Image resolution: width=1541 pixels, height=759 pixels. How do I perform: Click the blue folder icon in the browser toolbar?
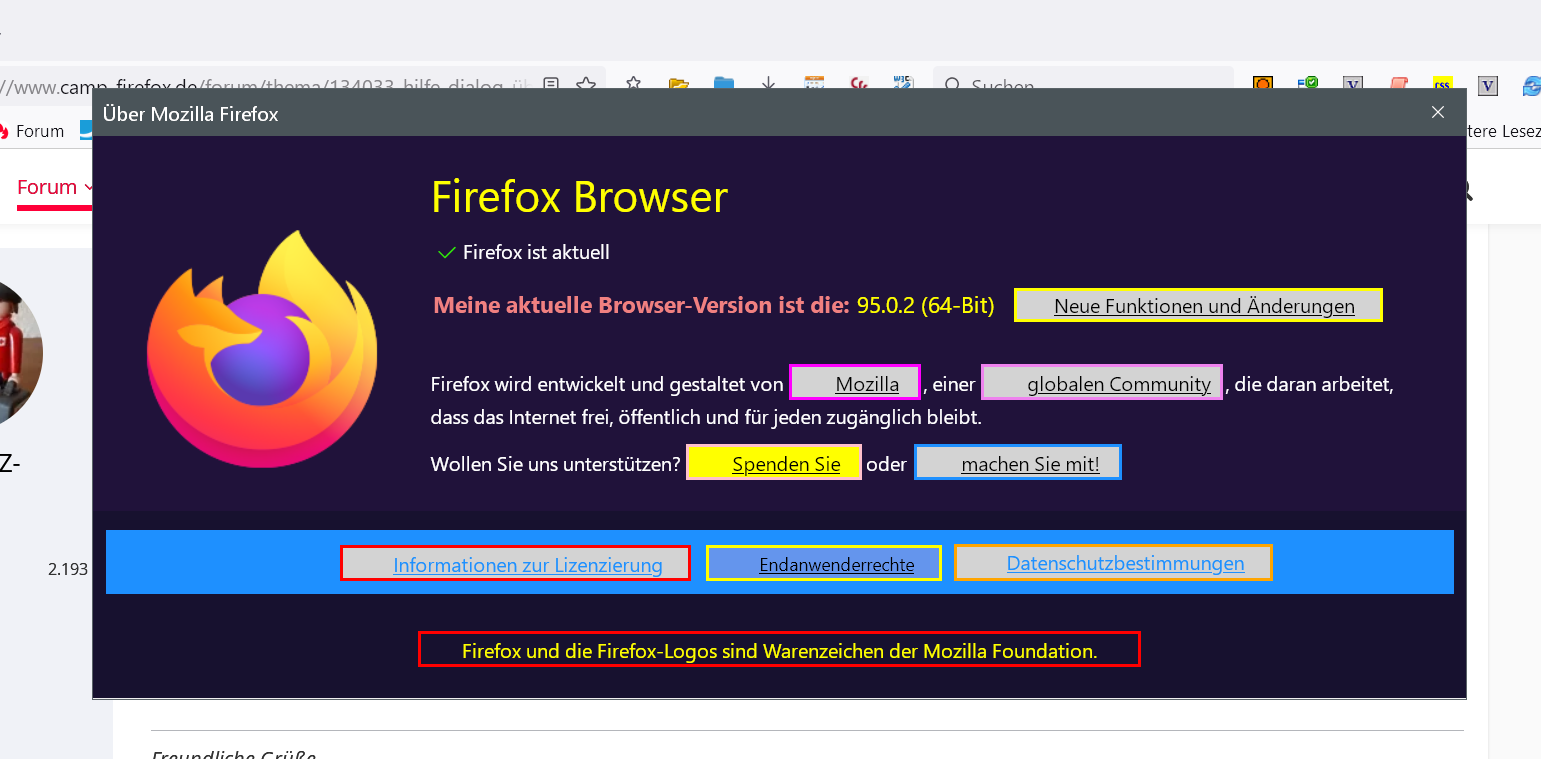point(723,84)
